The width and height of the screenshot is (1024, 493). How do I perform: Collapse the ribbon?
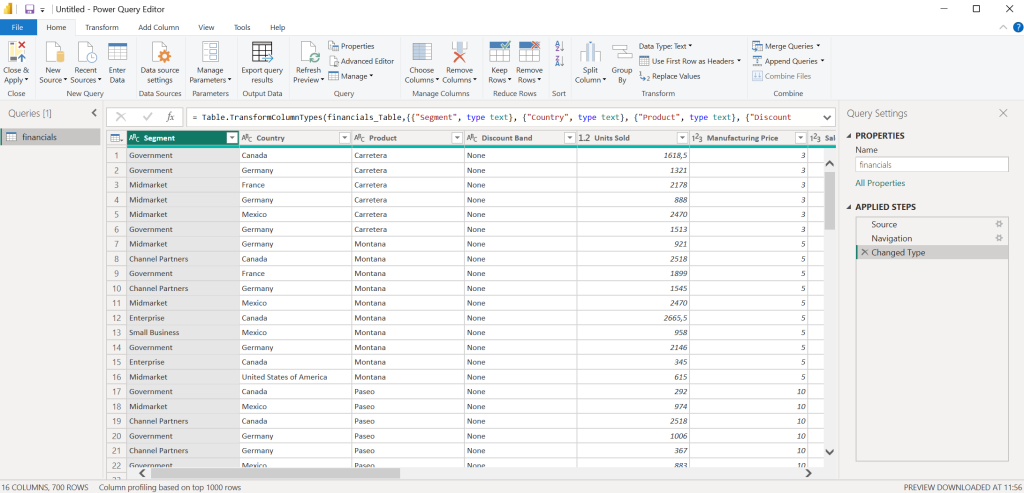pos(1004,27)
